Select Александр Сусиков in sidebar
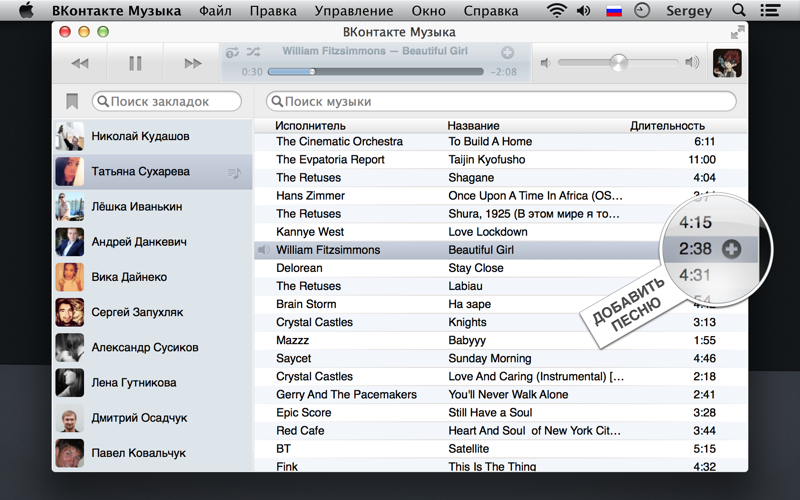The width and height of the screenshot is (800, 500). (153, 347)
